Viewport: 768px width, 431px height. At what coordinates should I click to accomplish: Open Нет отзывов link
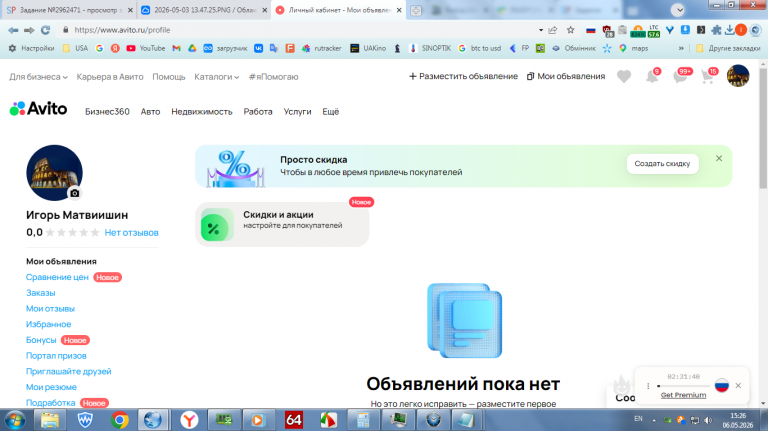click(x=131, y=233)
